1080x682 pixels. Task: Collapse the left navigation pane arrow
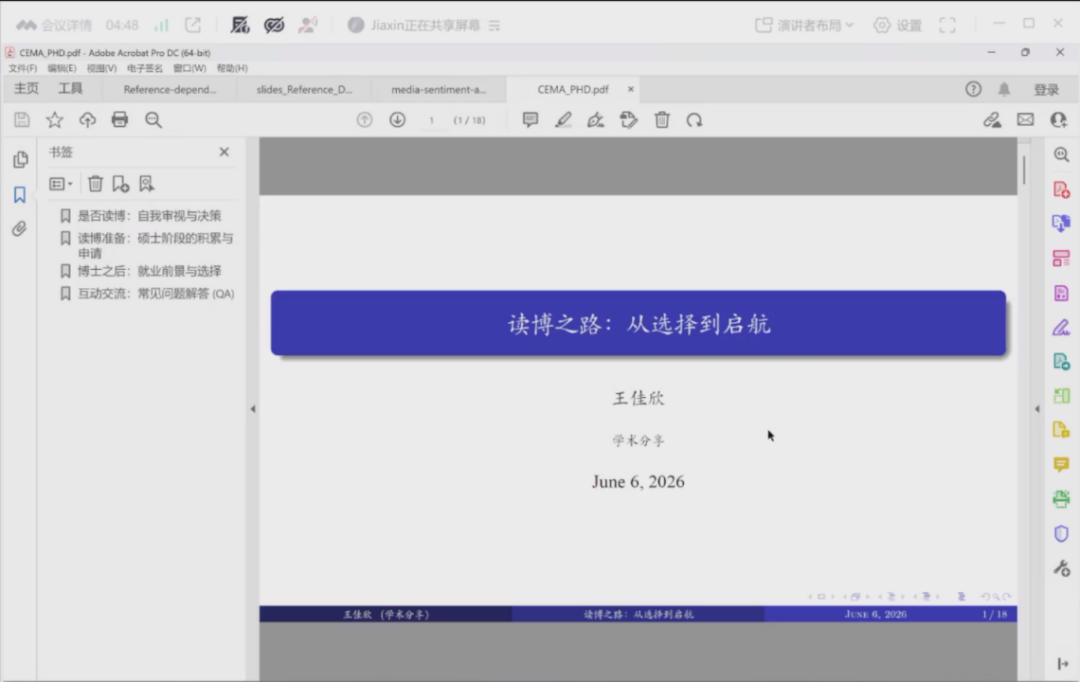pos(253,409)
